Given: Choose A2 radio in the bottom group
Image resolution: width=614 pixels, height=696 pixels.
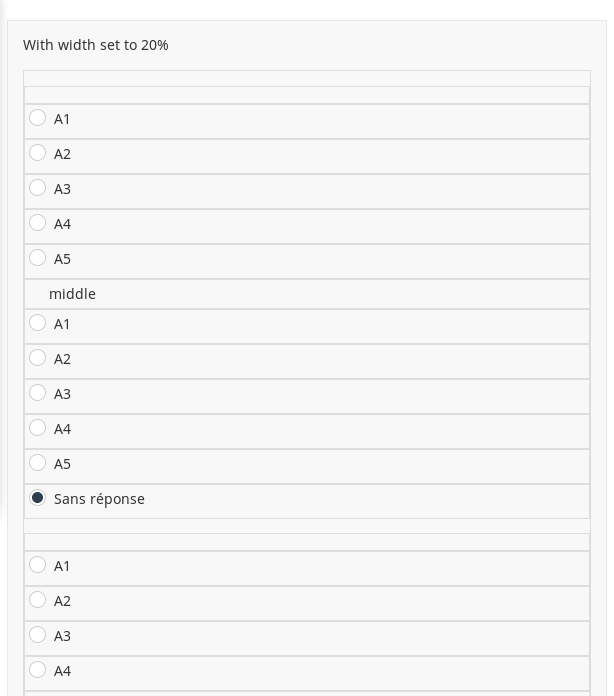Looking at the screenshot, I should point(38,600).
